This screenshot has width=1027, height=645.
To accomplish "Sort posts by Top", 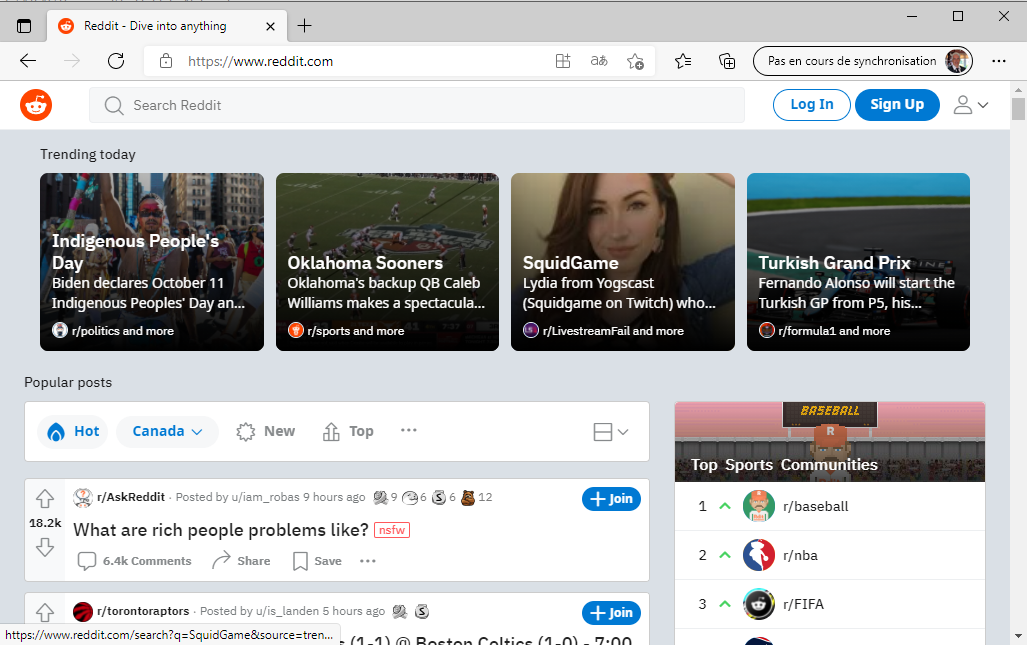I will (x=348, y=431).
